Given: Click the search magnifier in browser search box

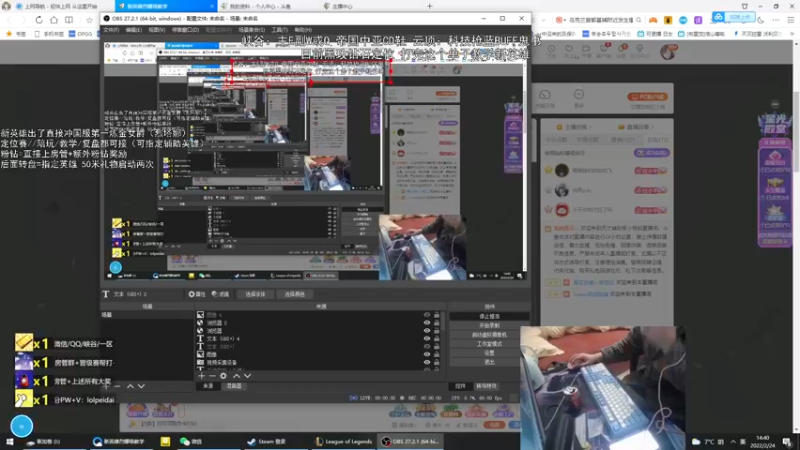Looking at the screenshot, I should click(x=639, y=20).
